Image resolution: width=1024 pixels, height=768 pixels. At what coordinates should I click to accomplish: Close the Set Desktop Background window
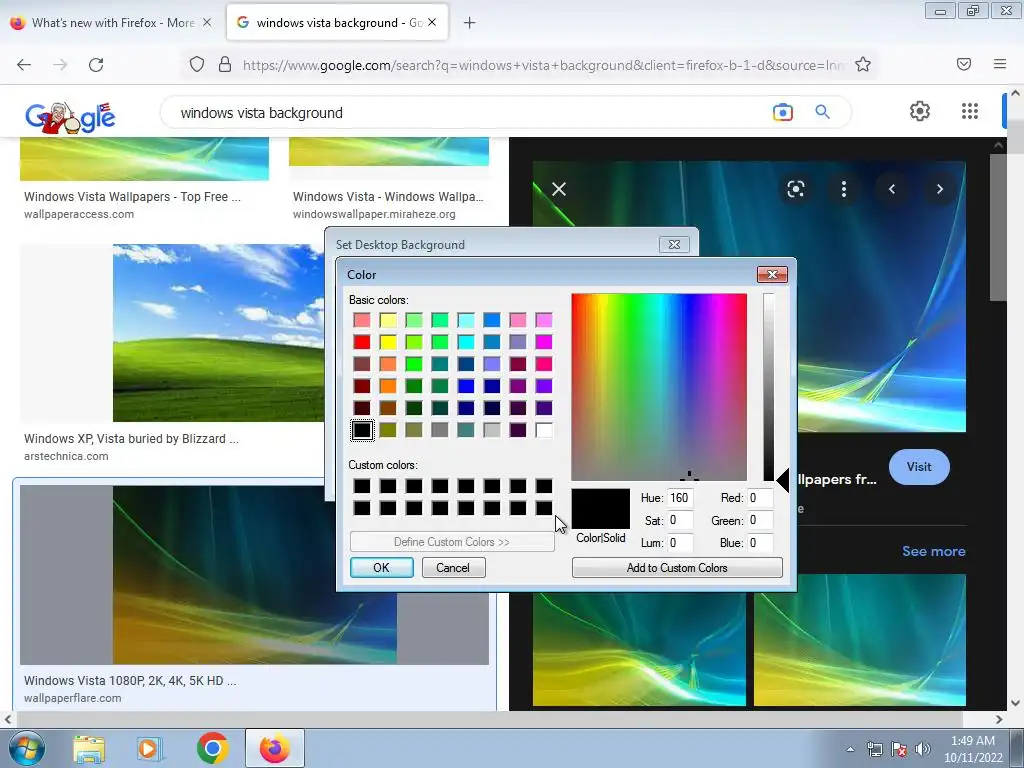674,245
